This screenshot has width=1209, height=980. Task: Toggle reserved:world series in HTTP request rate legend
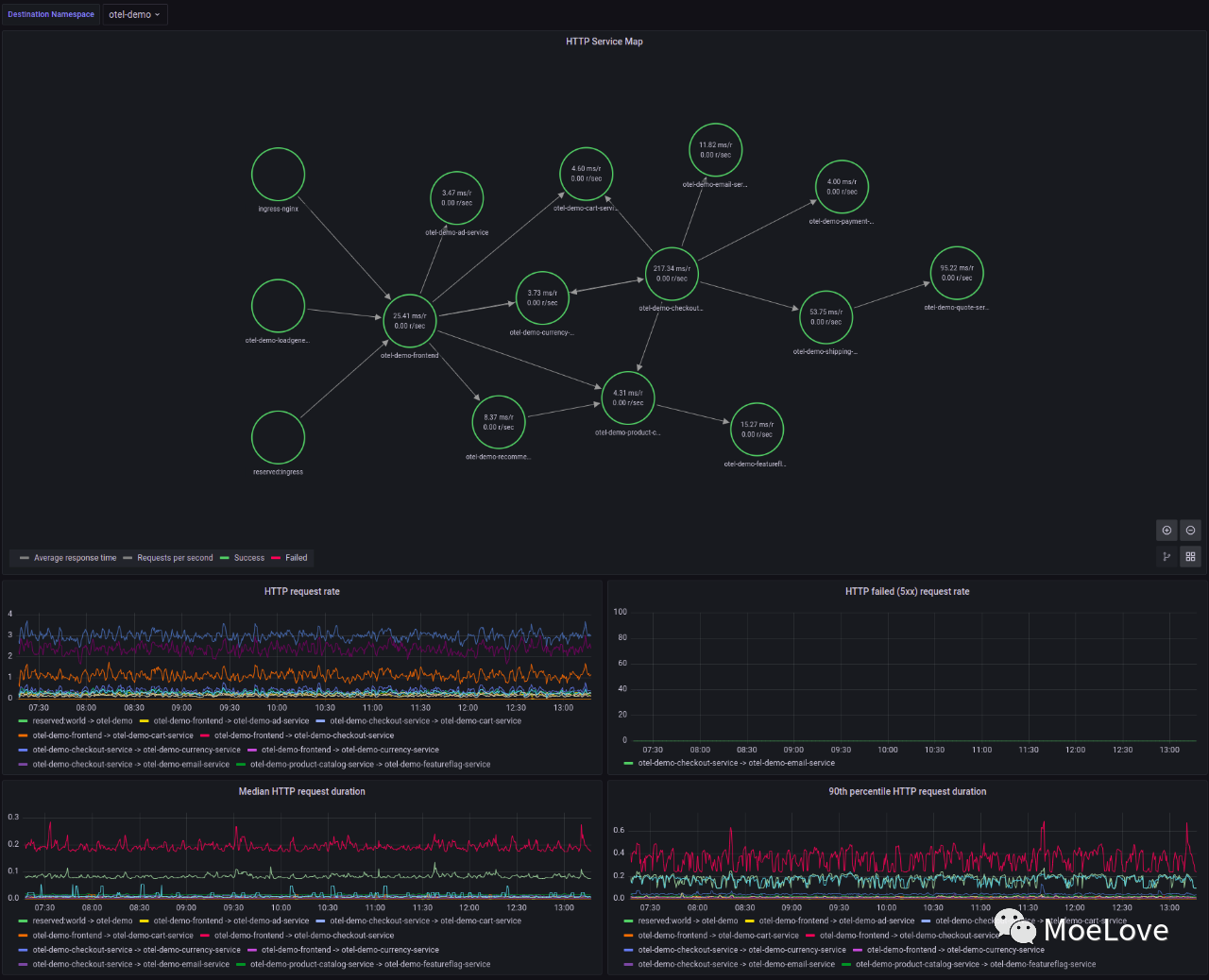coord(82,721)
